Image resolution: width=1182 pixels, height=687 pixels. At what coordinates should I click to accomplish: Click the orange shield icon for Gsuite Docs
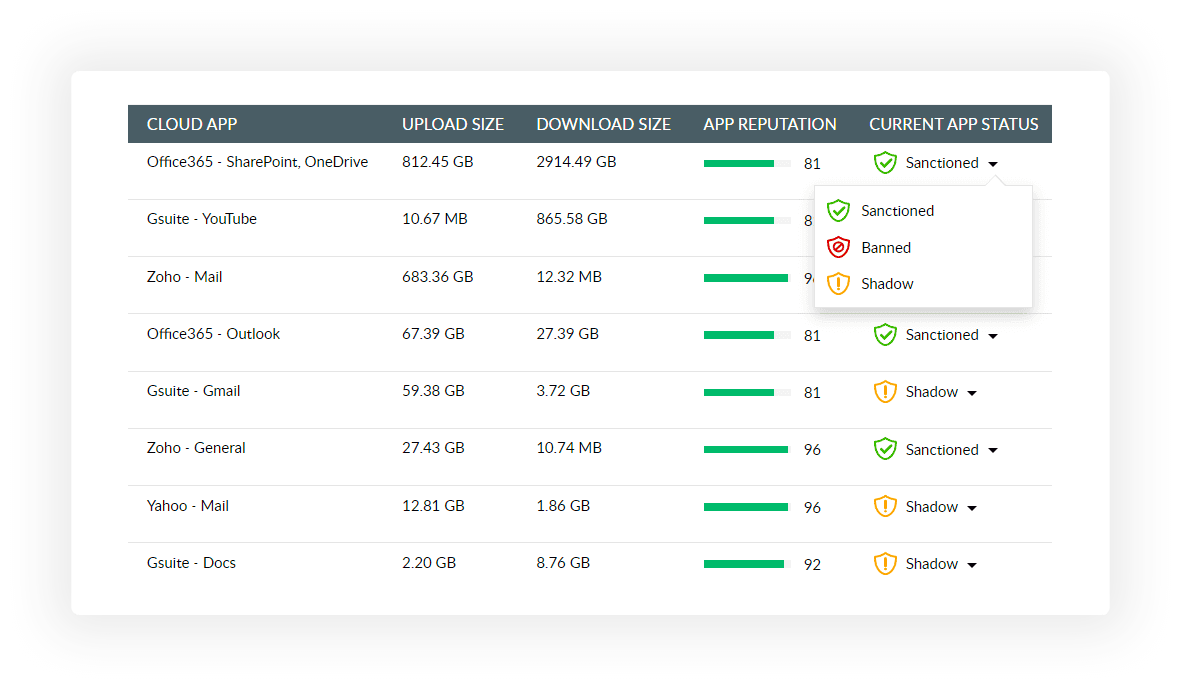coord(885,564)
